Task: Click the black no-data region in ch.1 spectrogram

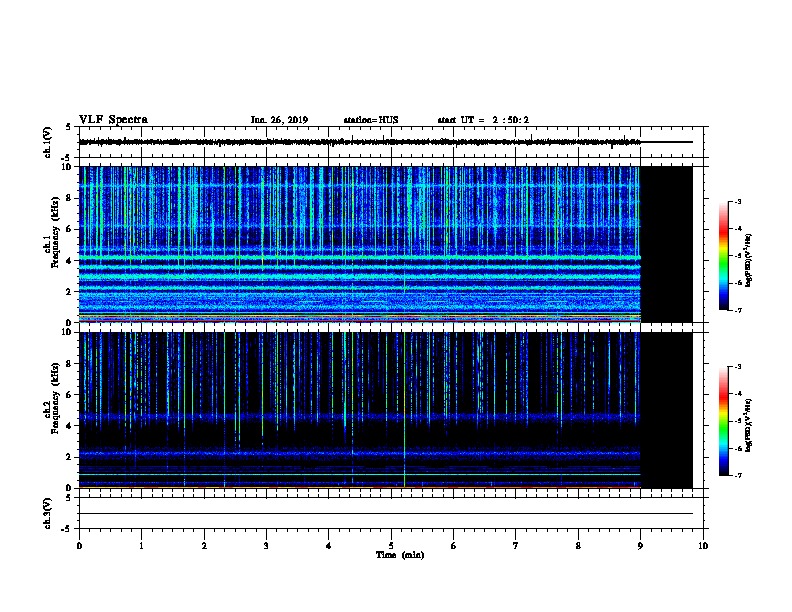Action: (x=667, y=244)
